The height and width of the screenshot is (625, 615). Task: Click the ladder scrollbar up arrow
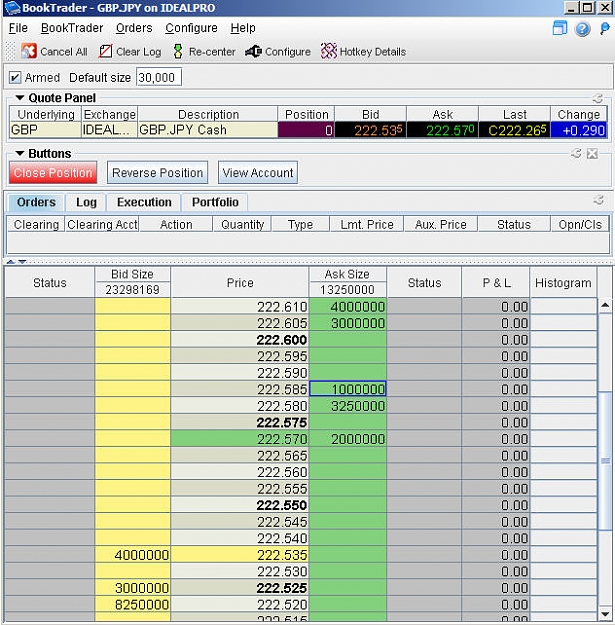[x=605, y=305]
